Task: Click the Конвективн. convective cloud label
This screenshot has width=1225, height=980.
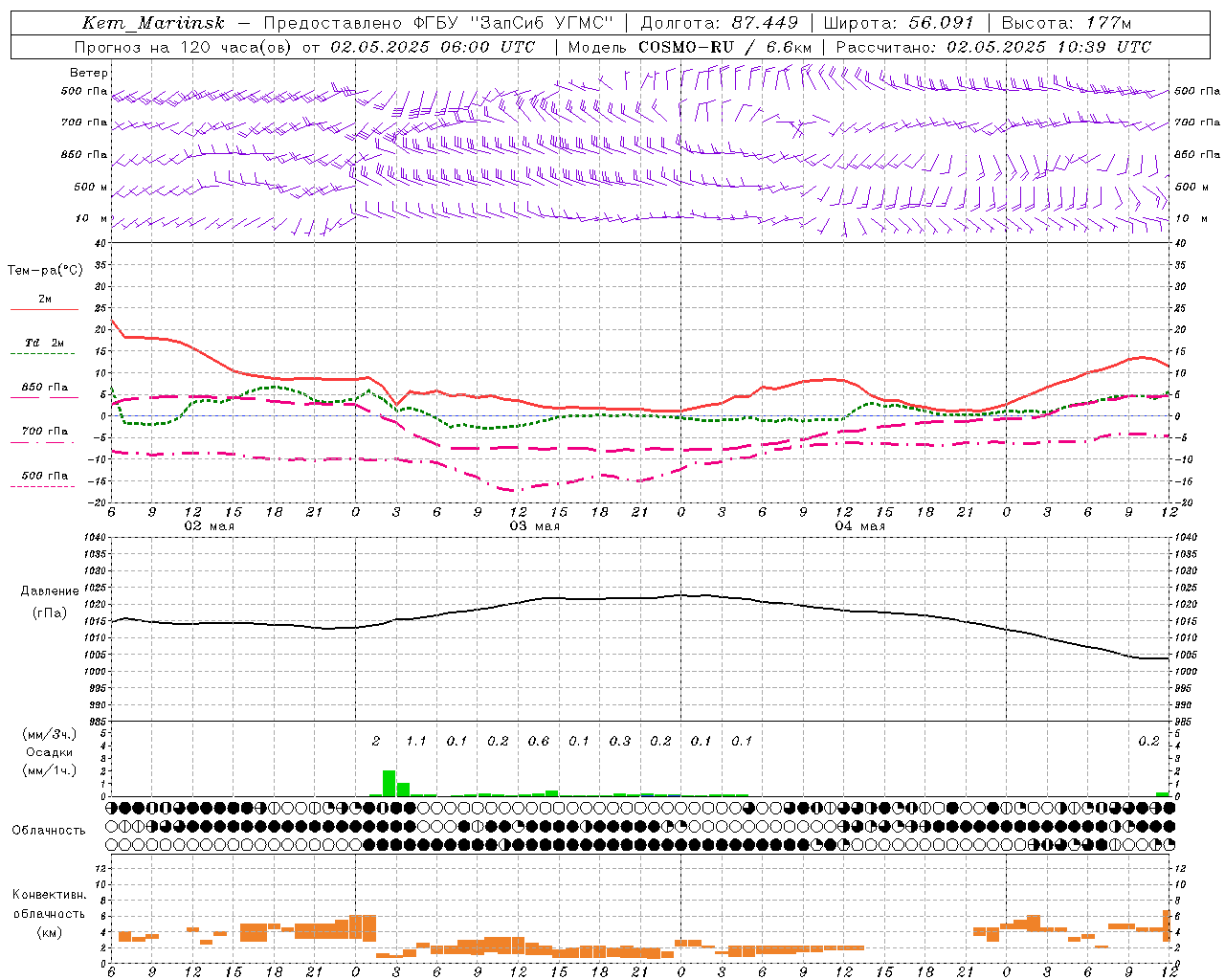Action: [x=49, y=895]
